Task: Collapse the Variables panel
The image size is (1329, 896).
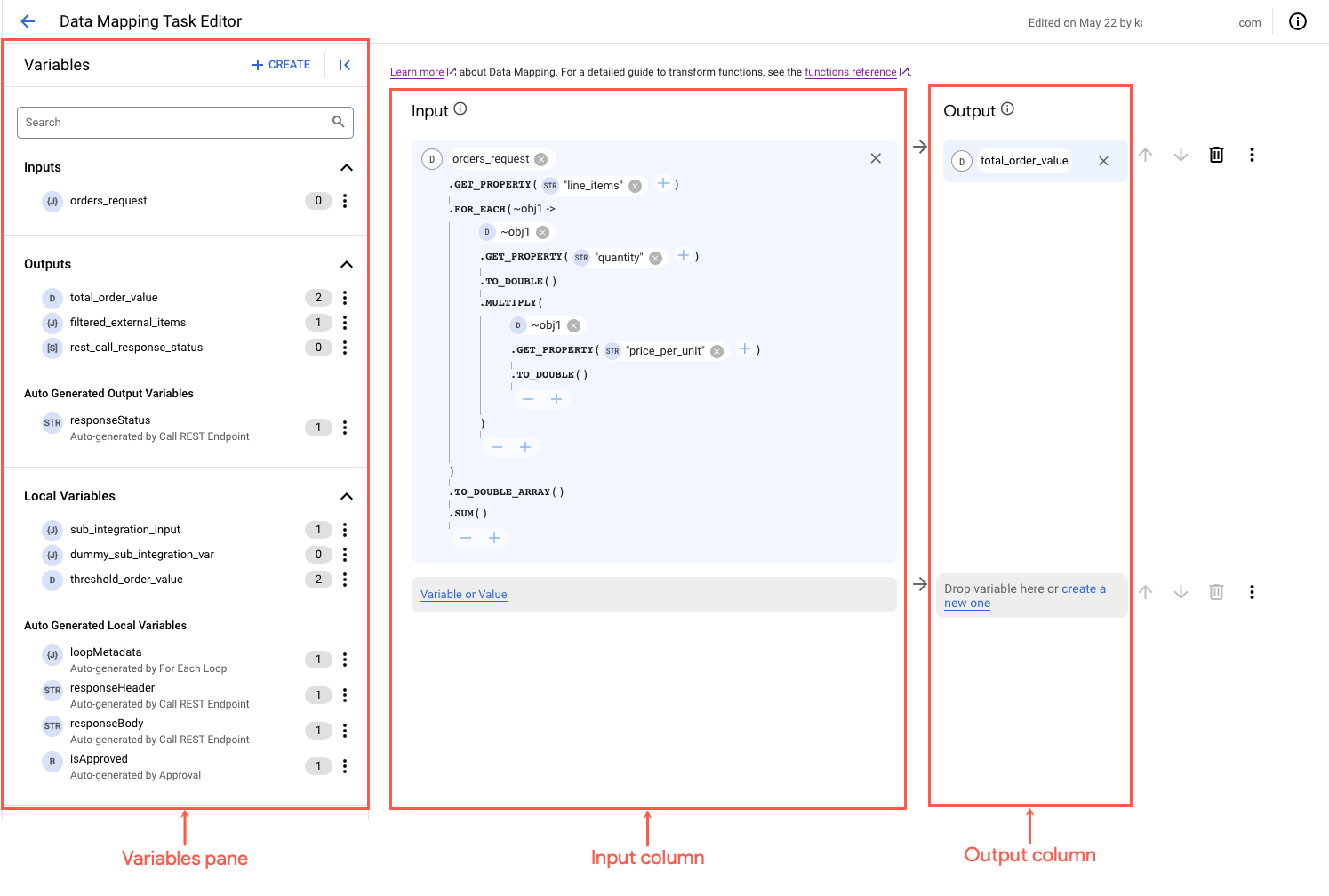Action: click(x=345, y=64)
